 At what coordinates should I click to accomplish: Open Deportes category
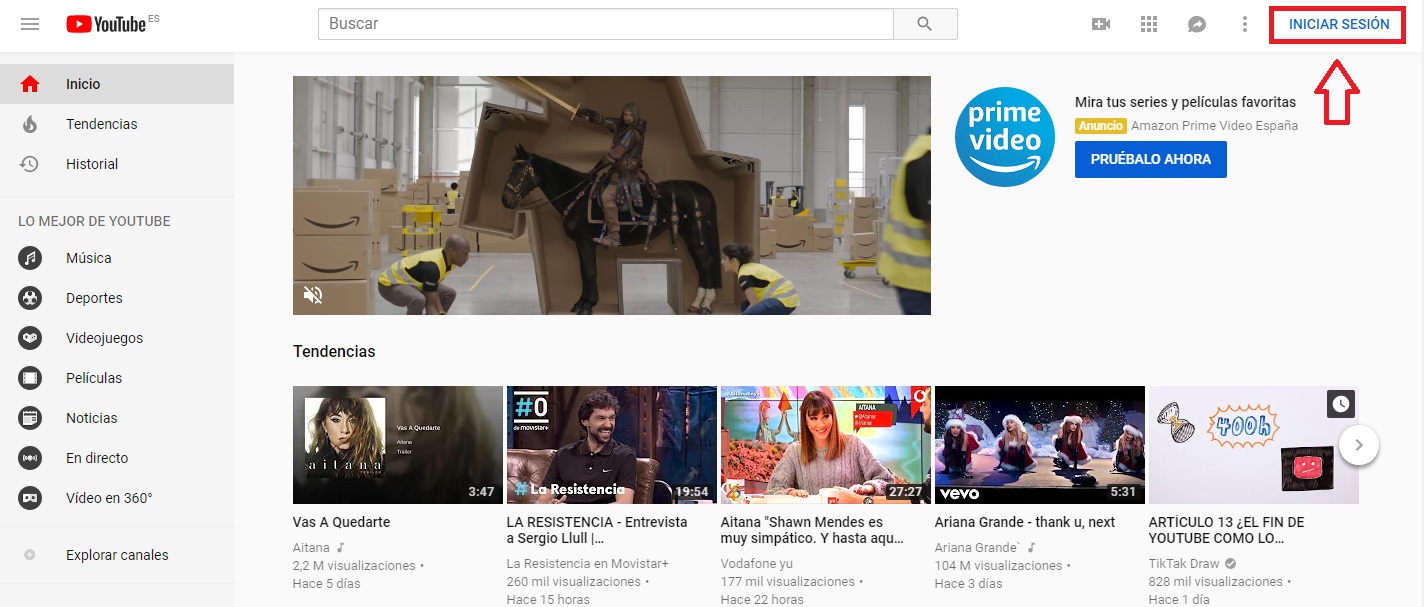[x=117, y=298]
